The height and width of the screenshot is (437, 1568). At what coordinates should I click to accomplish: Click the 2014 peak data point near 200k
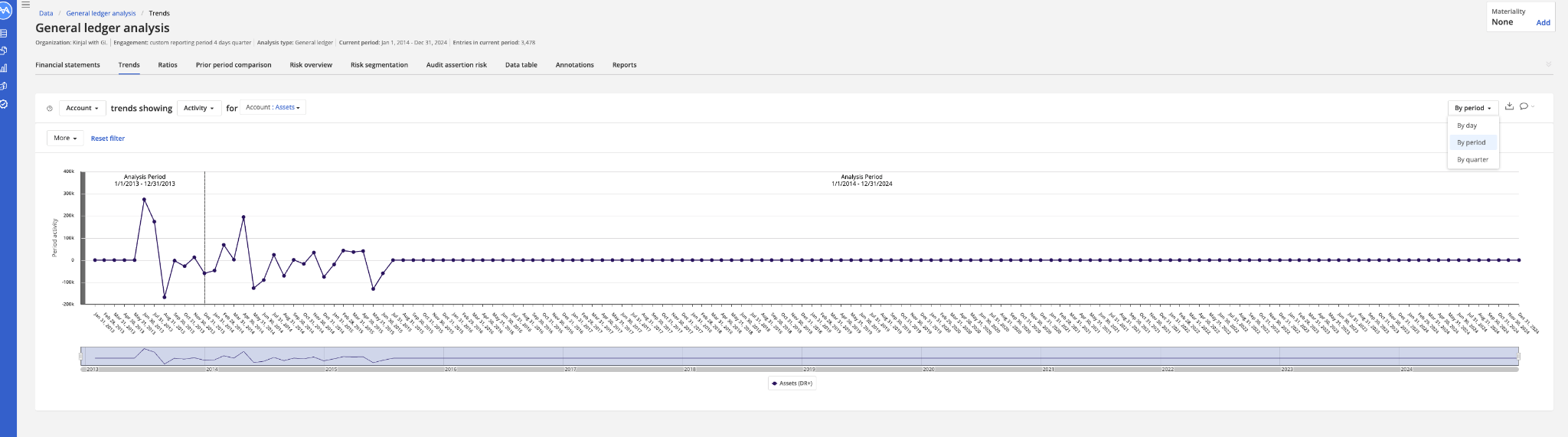point(243,217)
